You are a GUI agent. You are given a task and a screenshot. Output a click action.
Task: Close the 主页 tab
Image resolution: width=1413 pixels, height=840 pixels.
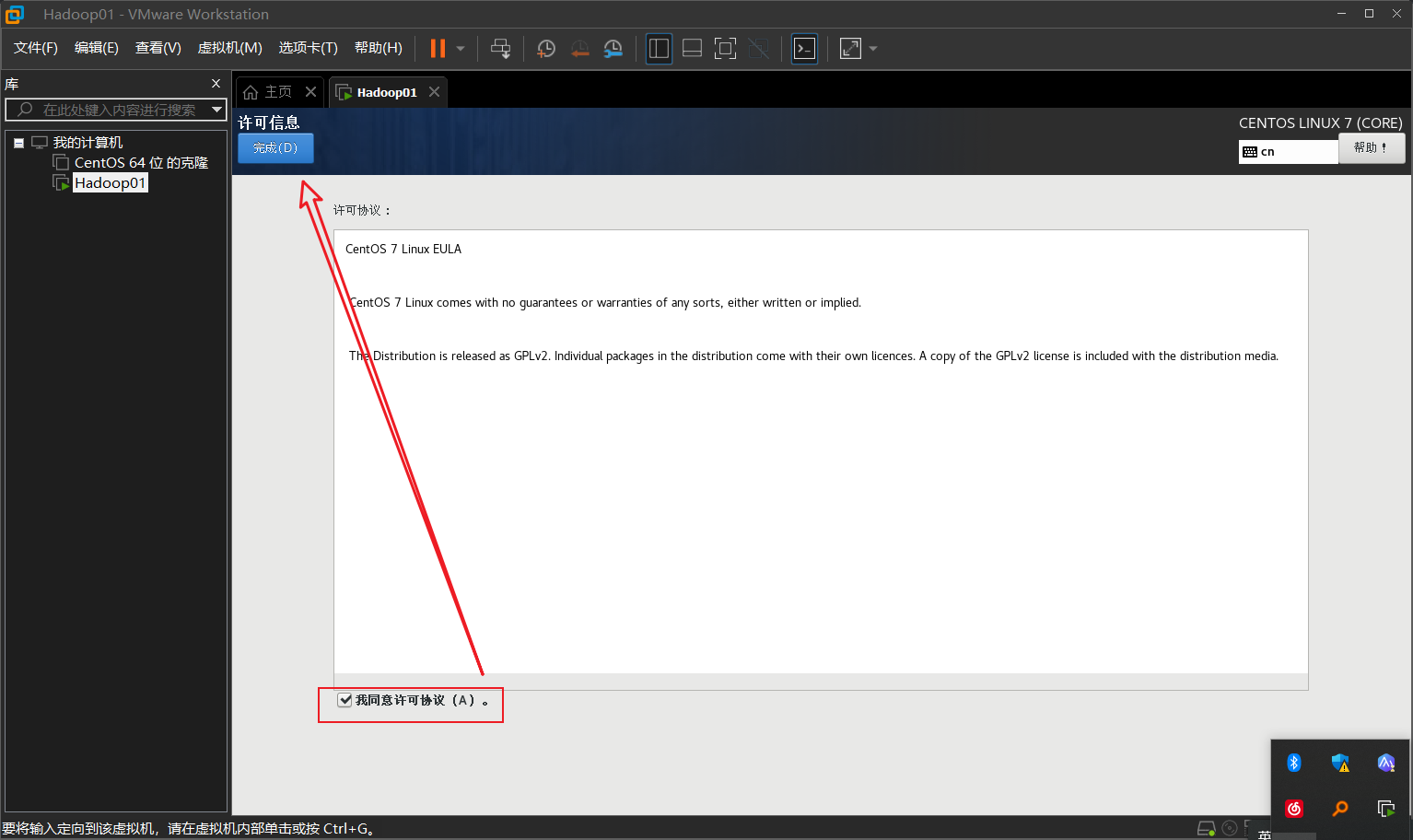pos(310,92)
